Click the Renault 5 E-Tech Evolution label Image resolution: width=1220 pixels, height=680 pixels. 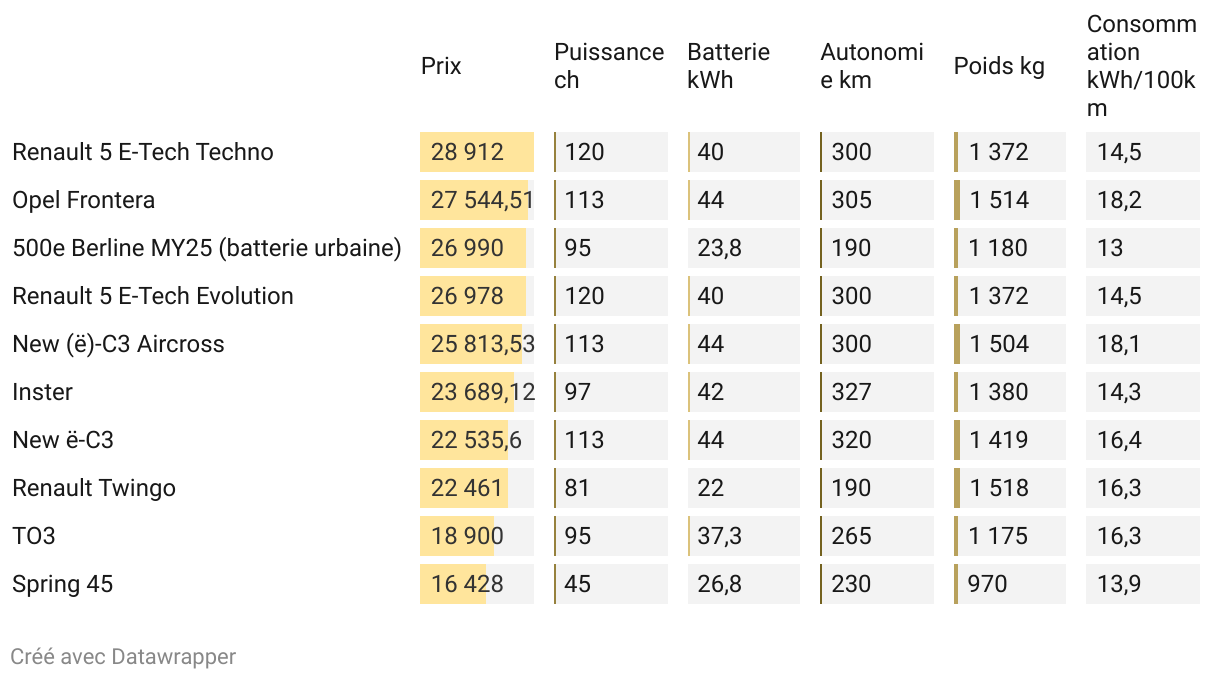click(x=152, y=296)
